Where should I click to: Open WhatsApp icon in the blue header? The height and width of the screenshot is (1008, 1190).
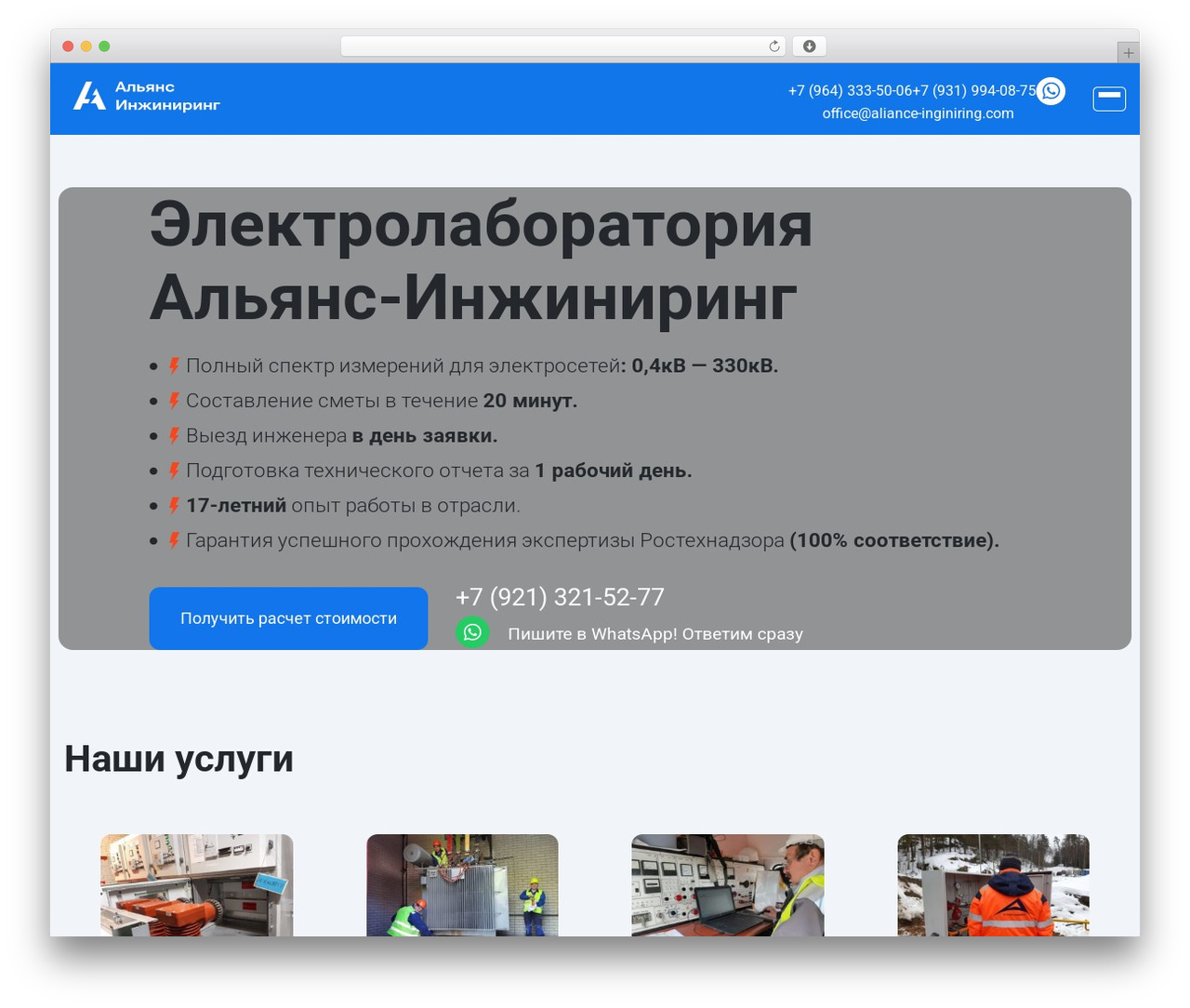[x=1051, y=91]
